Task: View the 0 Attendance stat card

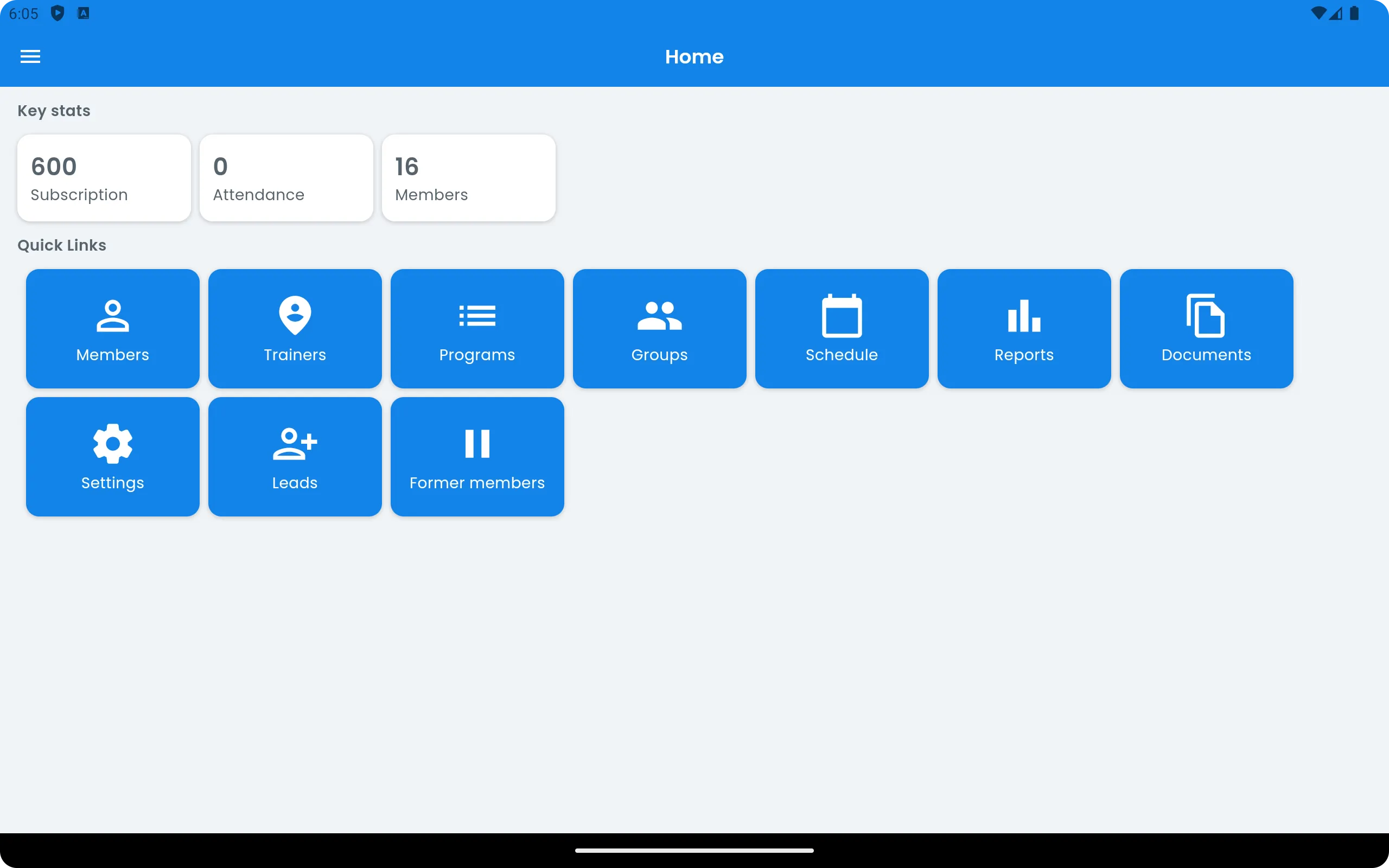Action: pyautogui.click(x=286, y=178)
